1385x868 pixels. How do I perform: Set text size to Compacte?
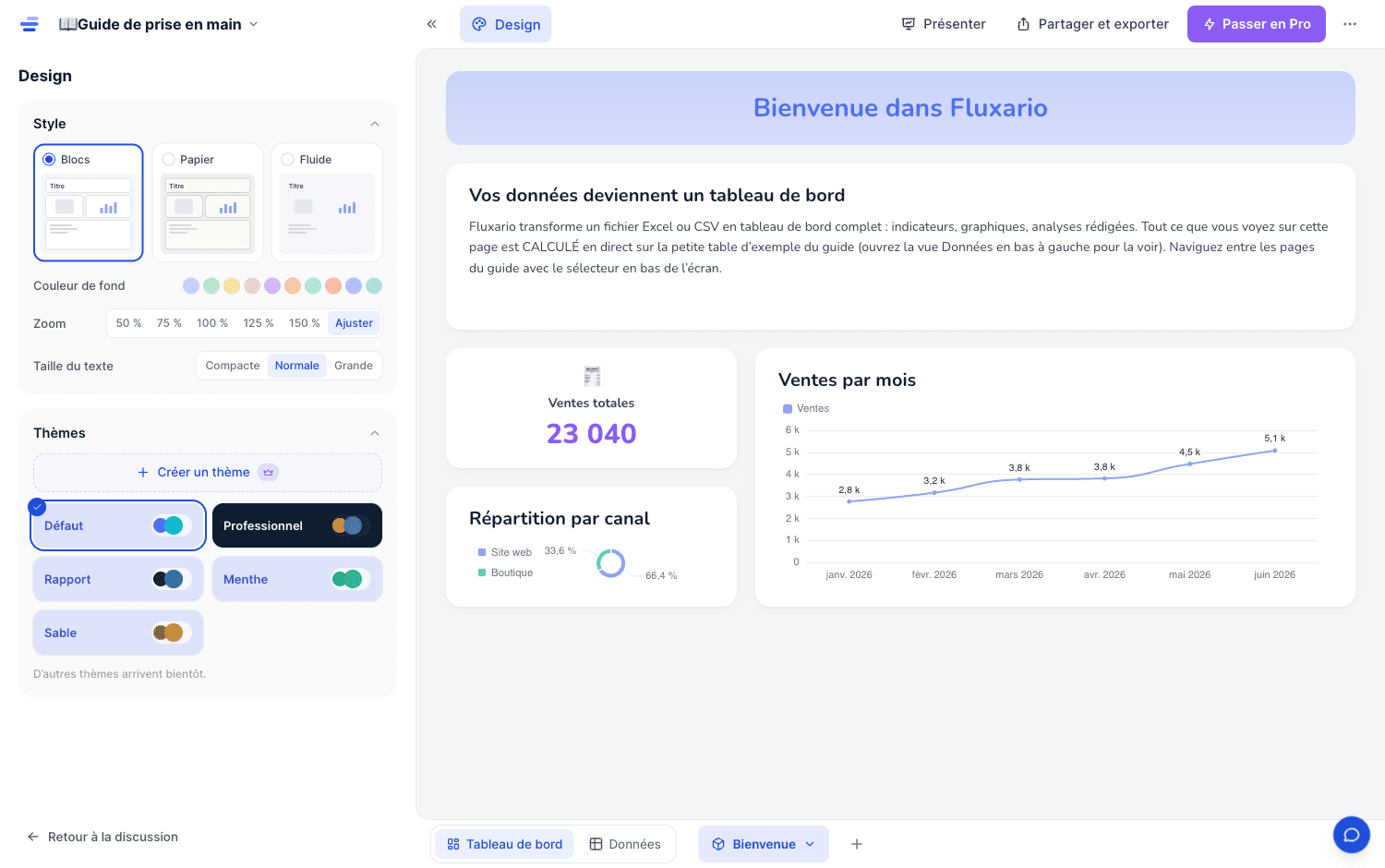pos(233,366)
